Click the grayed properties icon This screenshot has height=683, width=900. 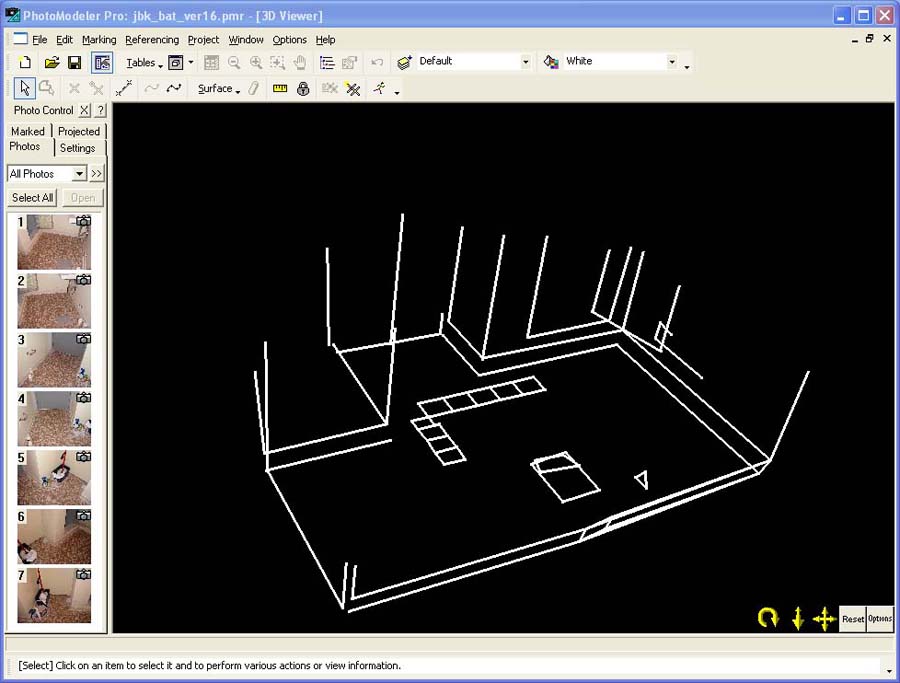tap(349, 62)
